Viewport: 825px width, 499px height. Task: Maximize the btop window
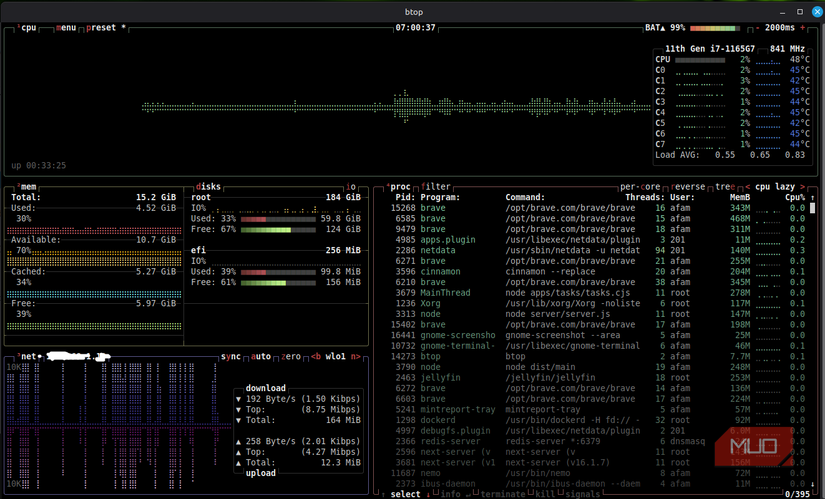tap(800, 12)
